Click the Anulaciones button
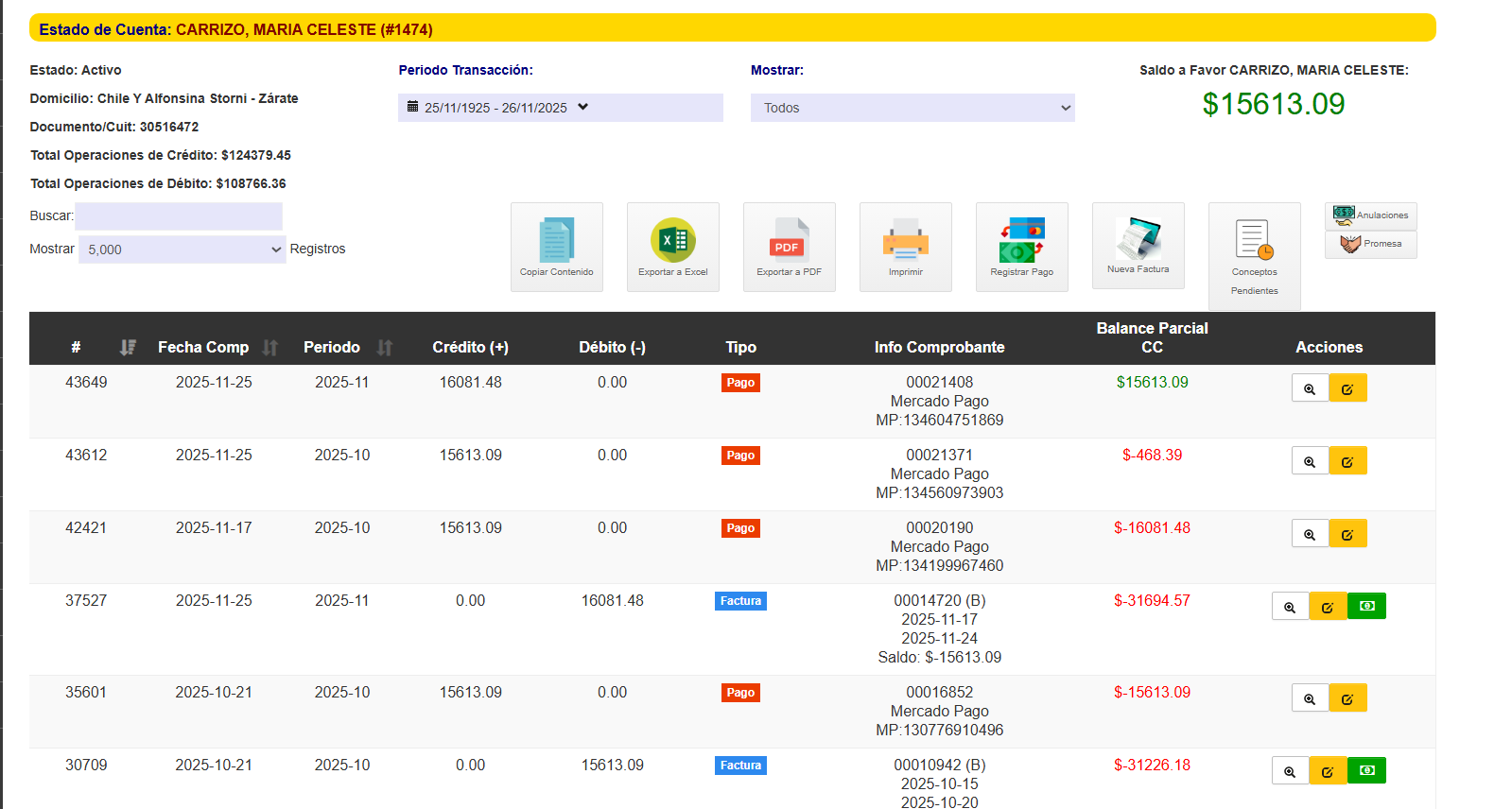The height and width of the screenshot is (809, 1512). (1370, 215)
